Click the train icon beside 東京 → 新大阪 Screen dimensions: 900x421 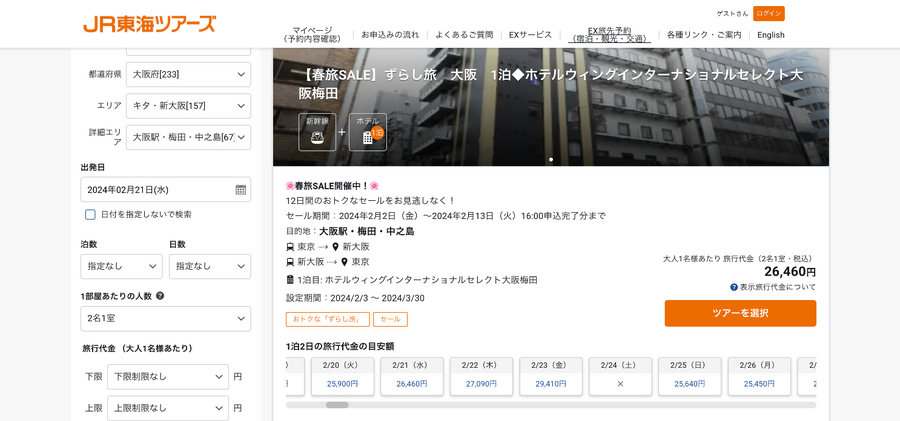pos(290,247)
